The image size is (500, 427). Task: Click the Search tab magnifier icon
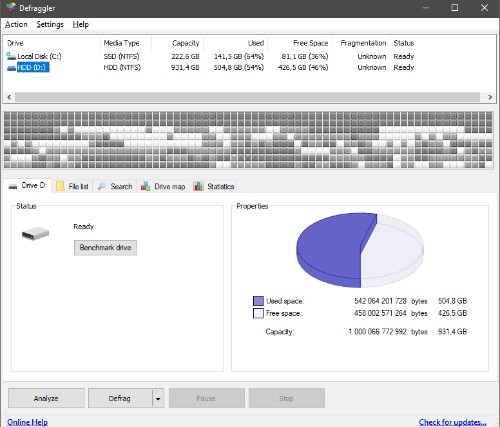point(102,186)
